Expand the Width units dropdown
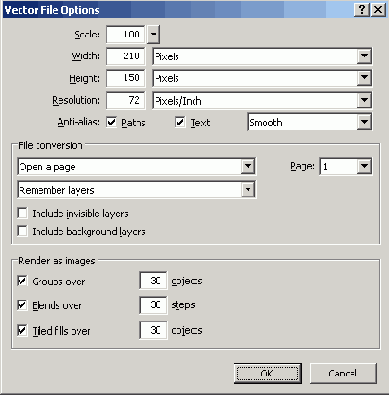The height and width of the screenshot is (395, 389). (364, 56)
